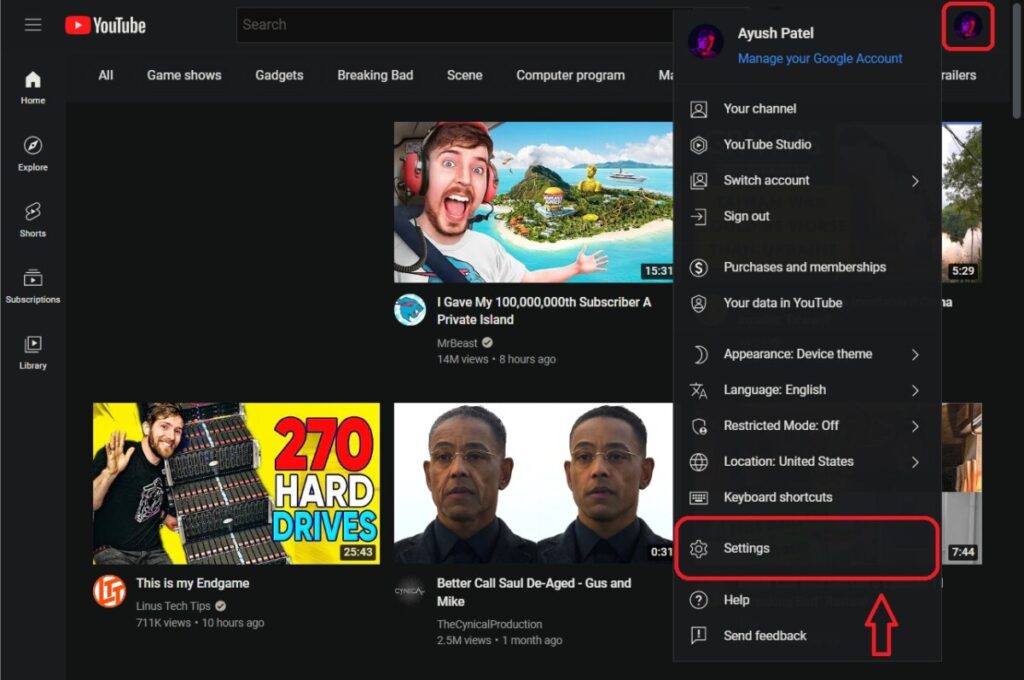Select the Game shows filter chip
This screenshot has height=680, width=1024.
click(183, 75)
